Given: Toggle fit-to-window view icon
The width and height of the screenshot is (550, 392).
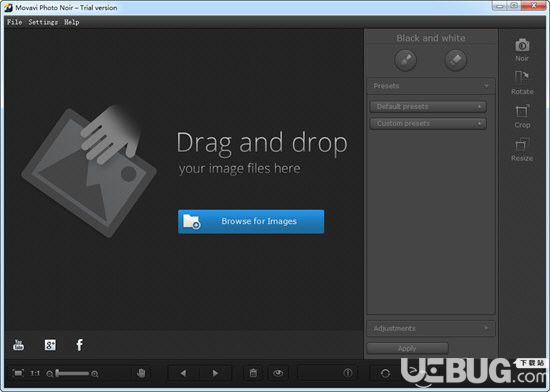Looking at the screenshot, I should pyautogui.click(x=18, y=373).
